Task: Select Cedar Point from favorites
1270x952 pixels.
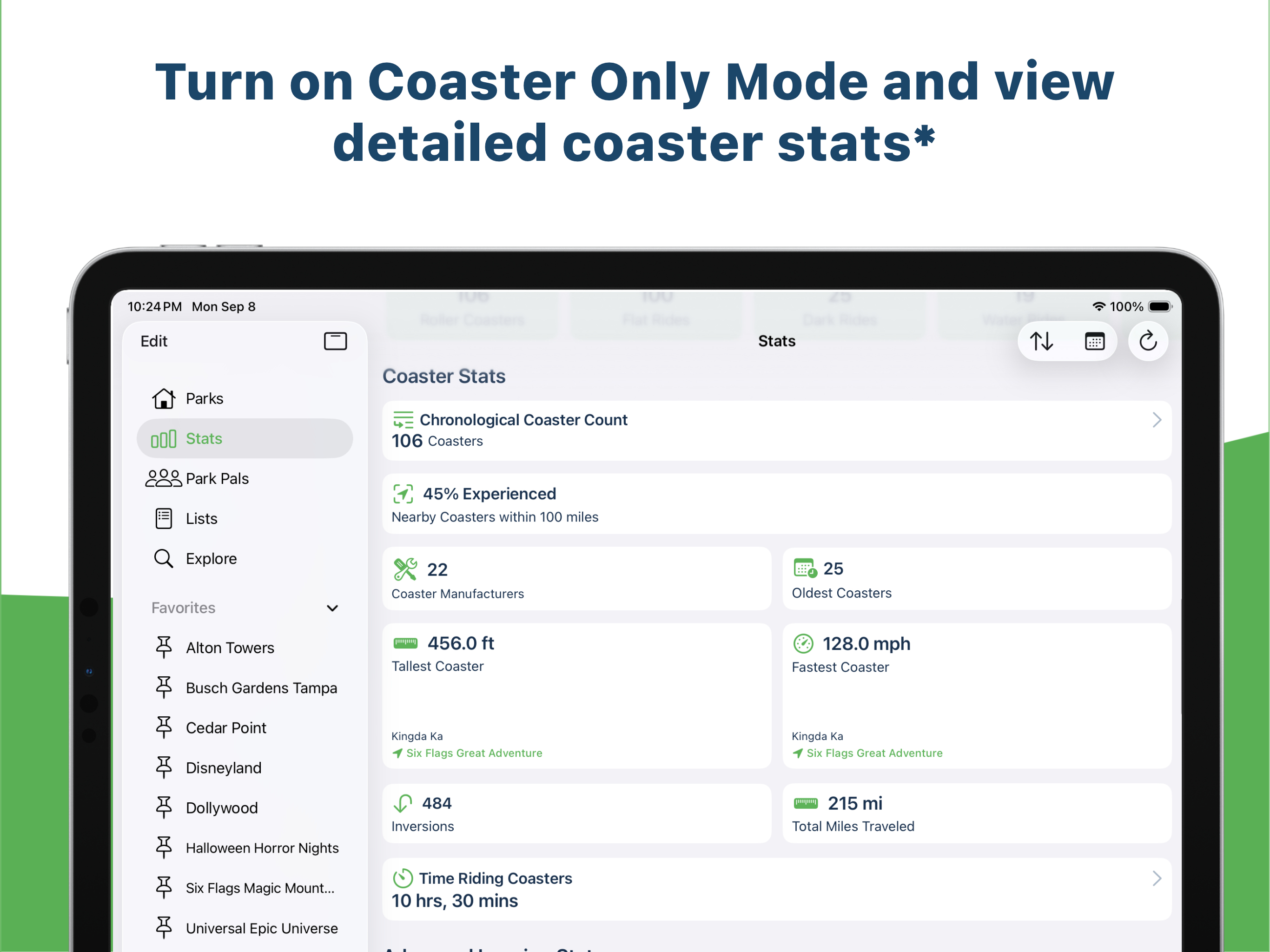Action: [x=245, y=728]
